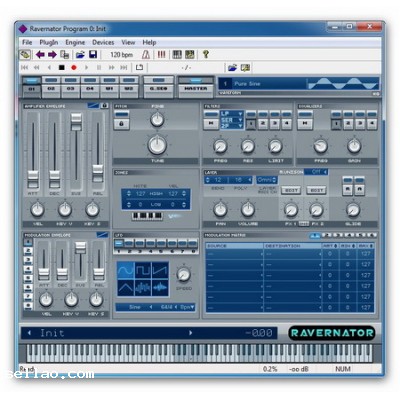This screenshot has width=400, height=400.
Task: Click the amplifier envelope curve icon
Action: (93, 106)
